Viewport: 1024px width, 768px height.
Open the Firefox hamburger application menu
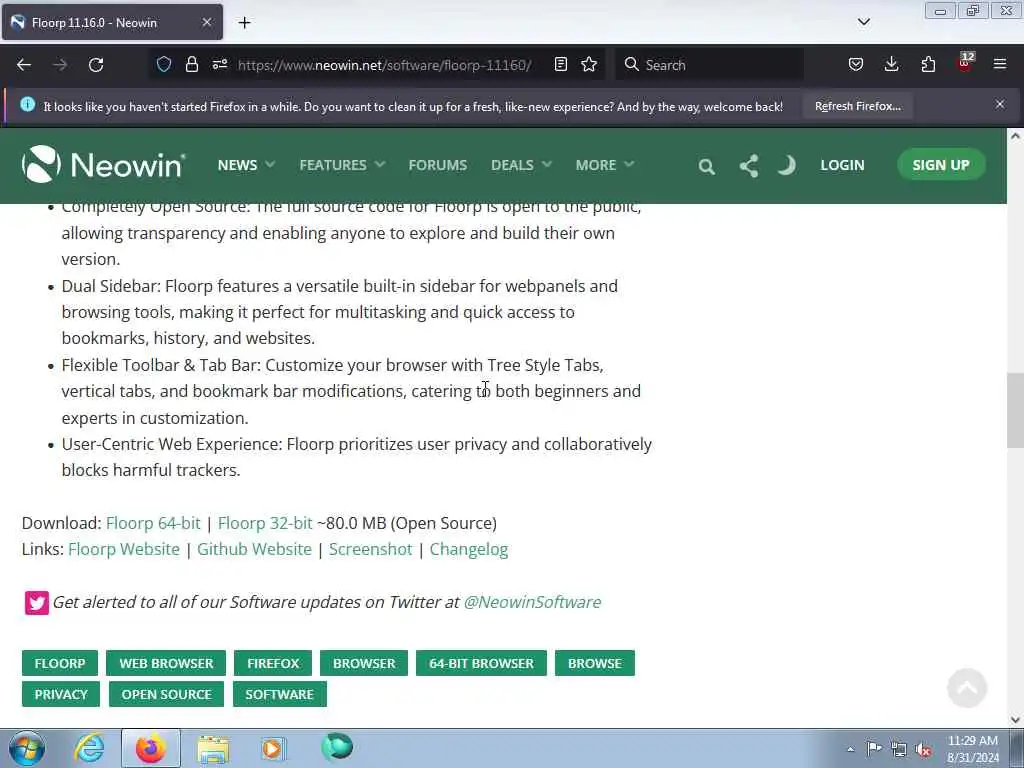coord(1000,64)
